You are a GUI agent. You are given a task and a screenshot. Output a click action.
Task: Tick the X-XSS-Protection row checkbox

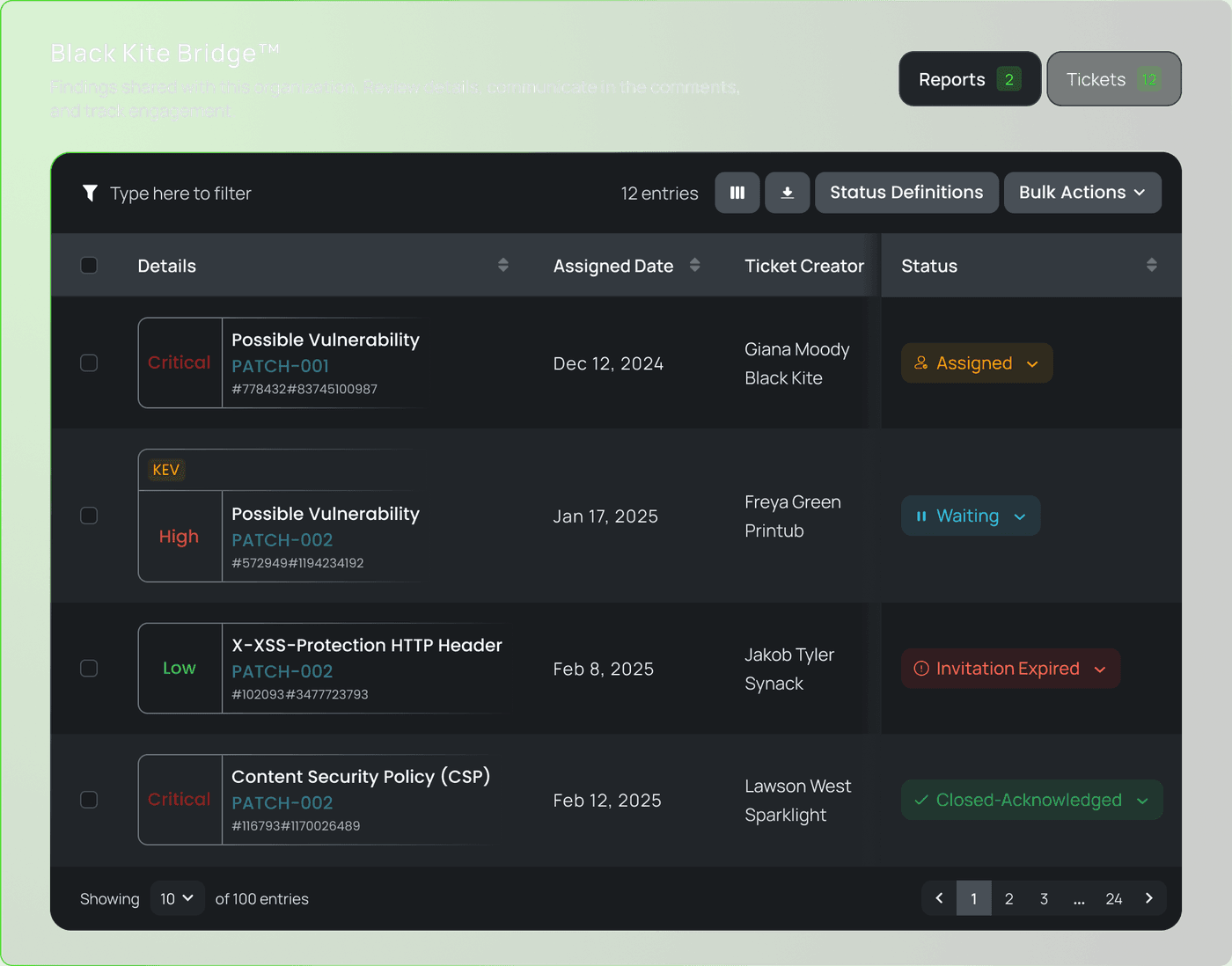[x=89, y=669]
